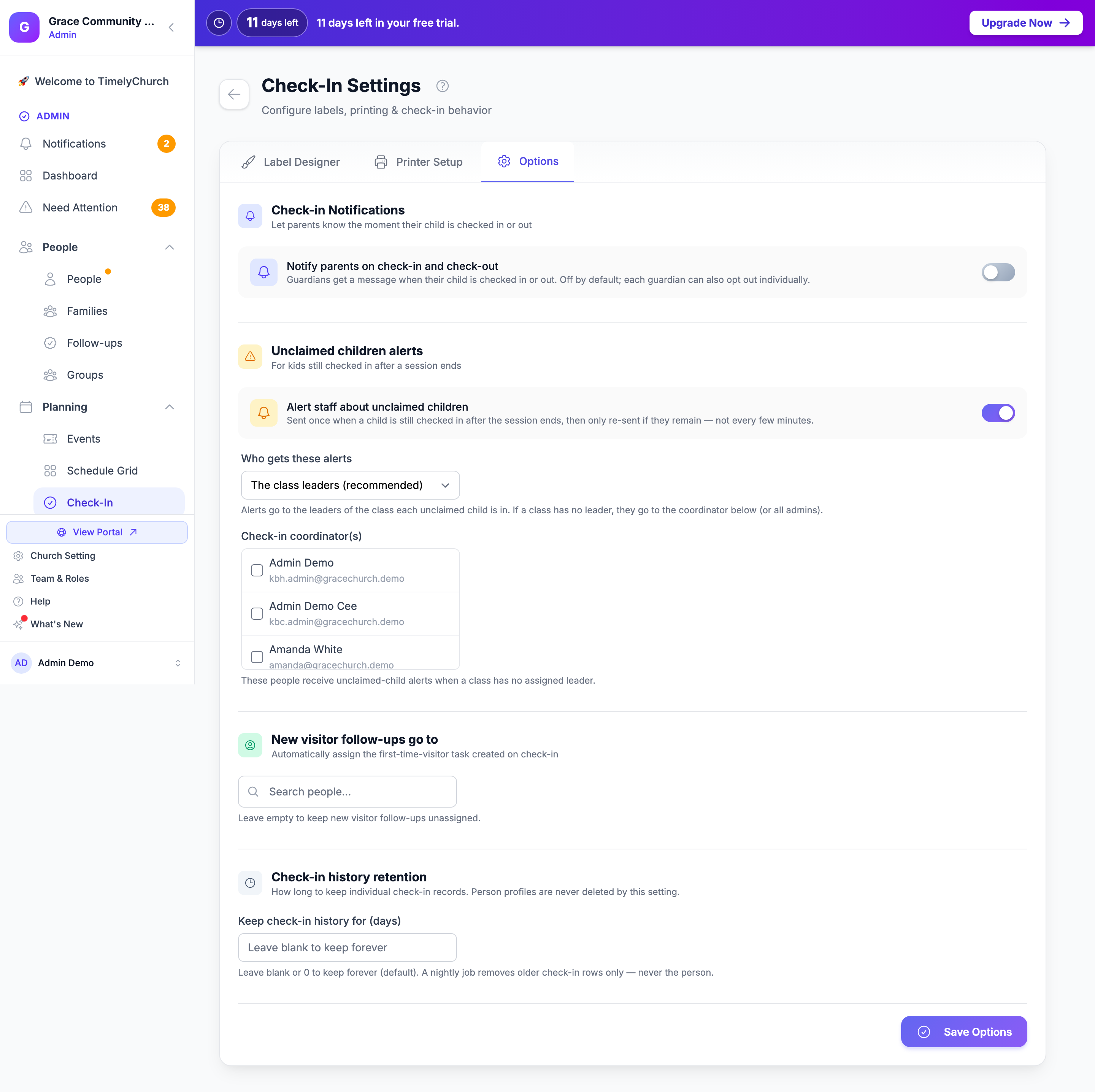Screen dimensions: 1095x1092
Task: Click the Need Attention warning icon
Action: [25, 207]
